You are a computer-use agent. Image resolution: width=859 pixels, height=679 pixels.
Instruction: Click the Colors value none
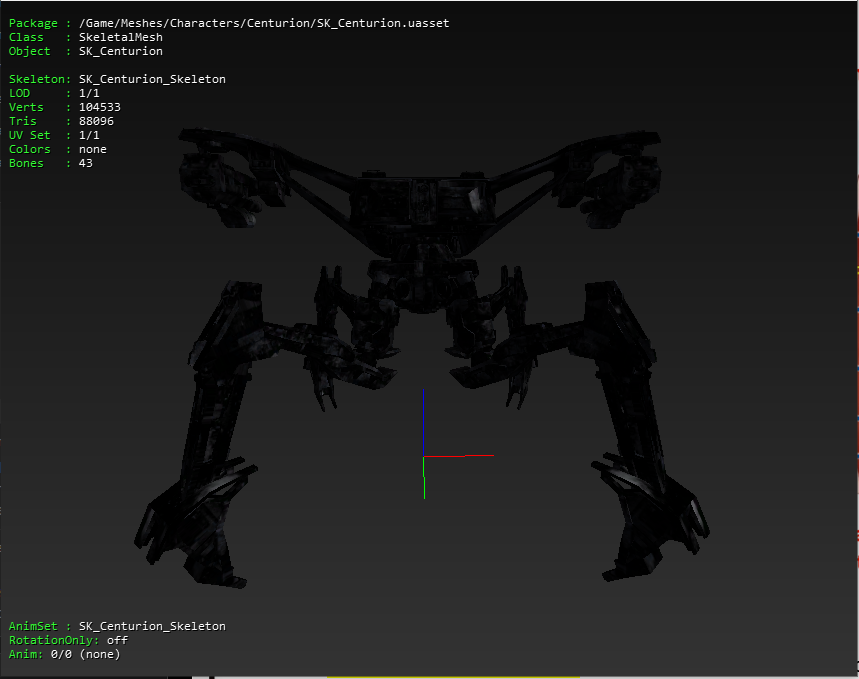93,149
